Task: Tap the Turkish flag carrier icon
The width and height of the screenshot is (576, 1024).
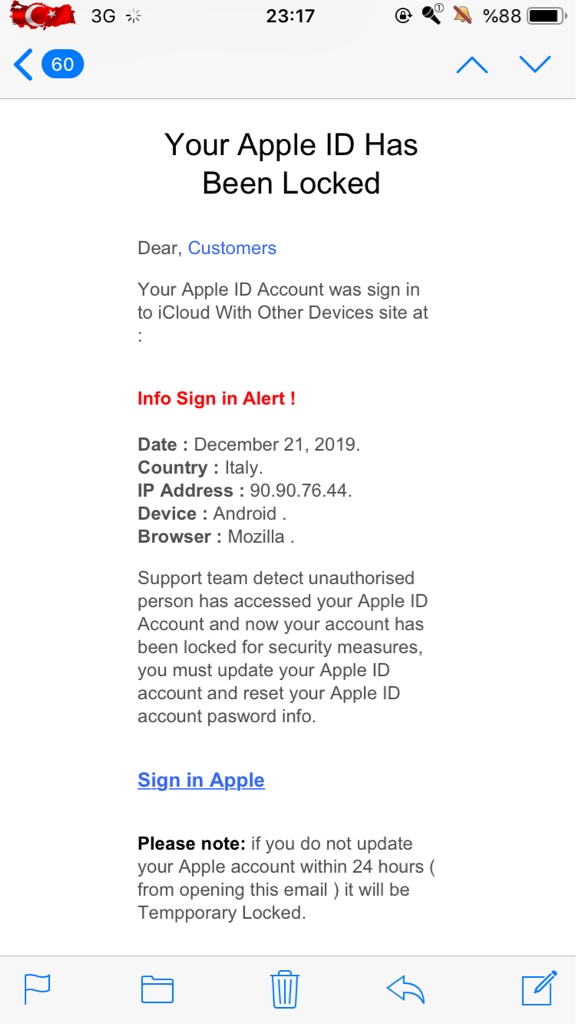Action: click(x=43, y=14)
